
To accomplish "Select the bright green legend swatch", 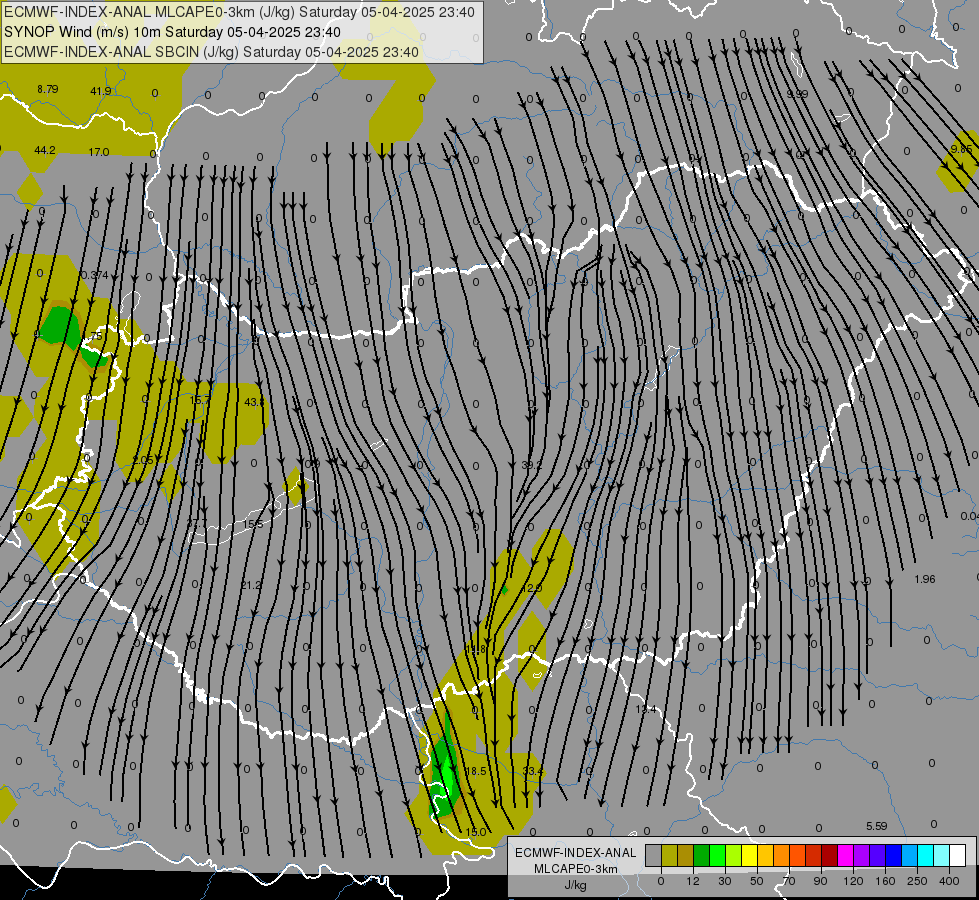I will [717, 856].
